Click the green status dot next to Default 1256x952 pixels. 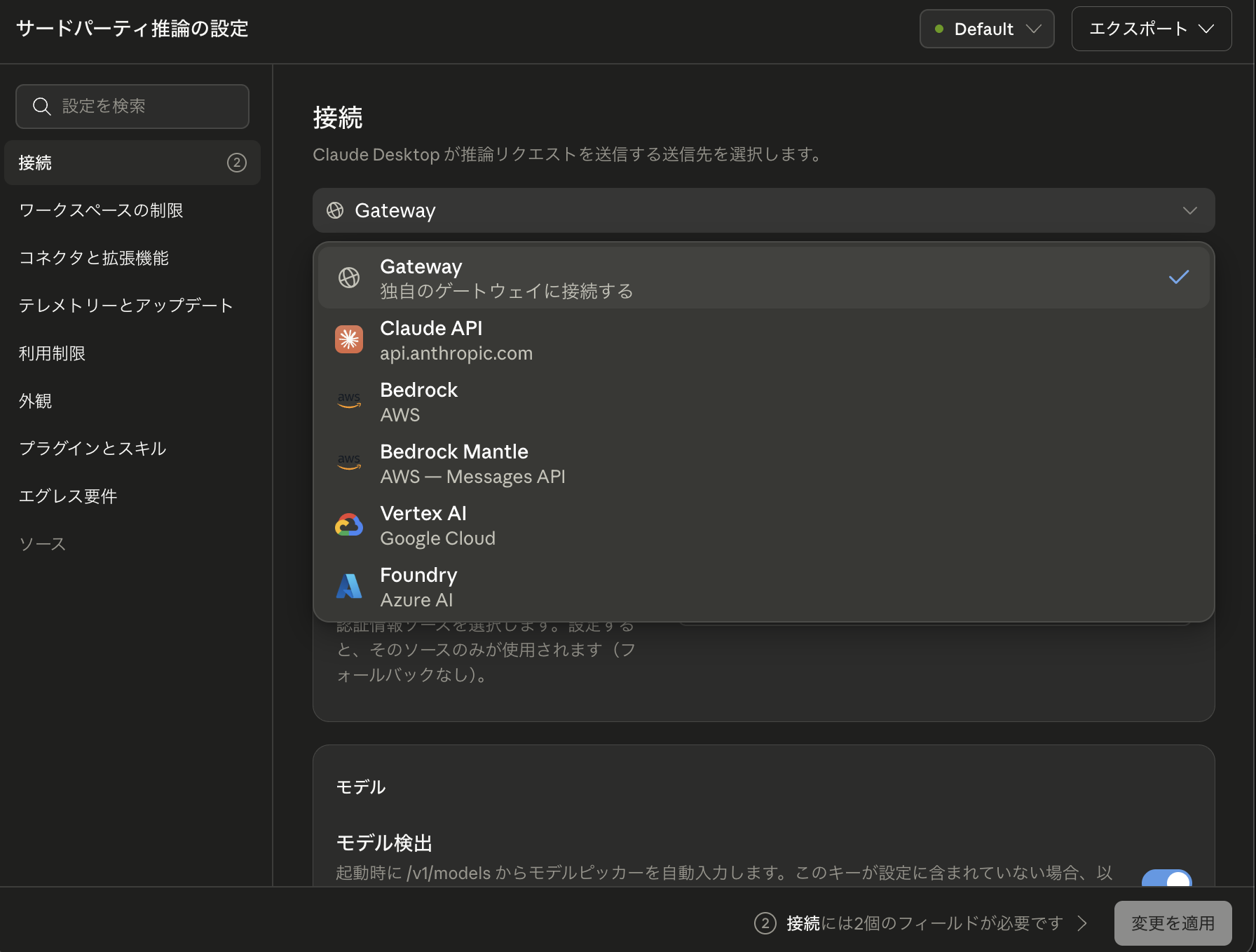(939, 29)
